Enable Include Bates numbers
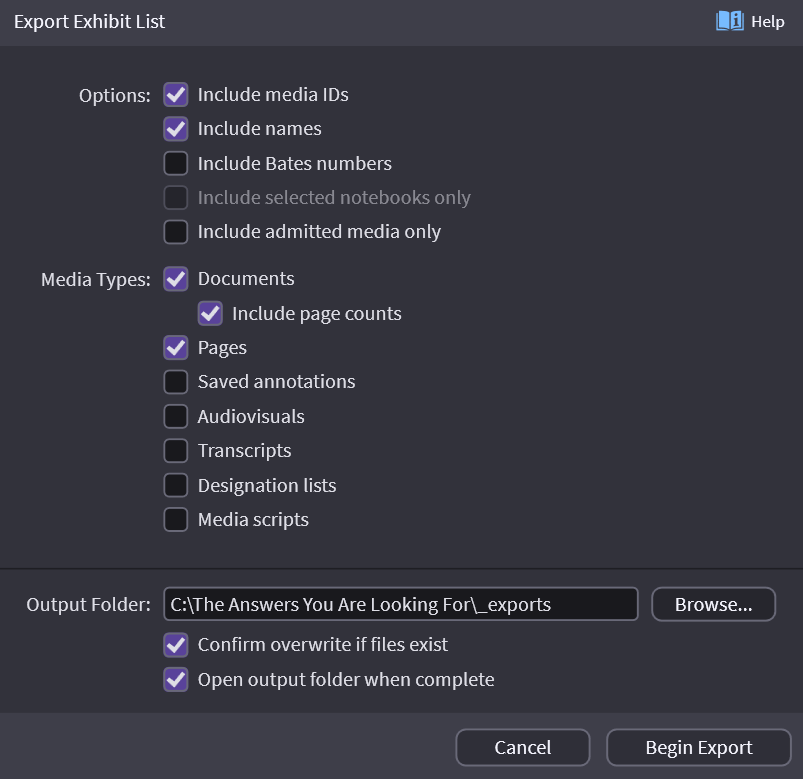 coord(176,163)
